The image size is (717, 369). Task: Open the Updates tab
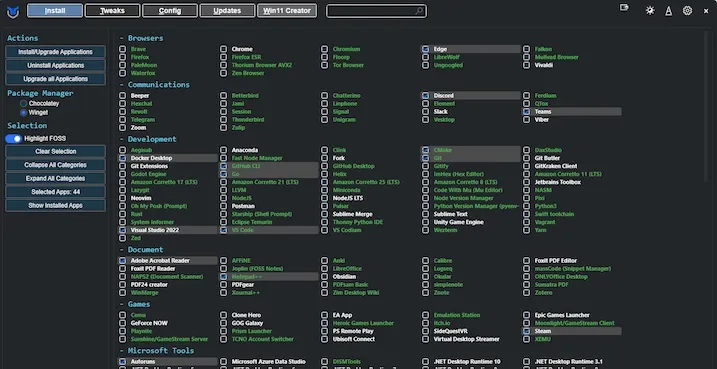[x=227, y=11]
